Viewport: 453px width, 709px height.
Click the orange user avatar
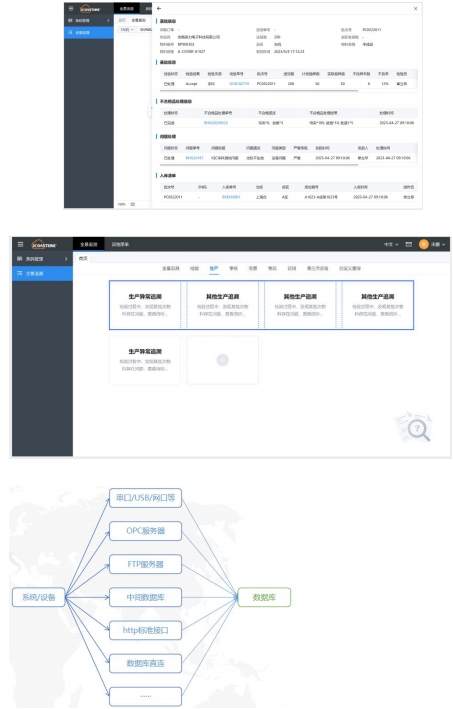pyautogui.click(x=424, y=244)
